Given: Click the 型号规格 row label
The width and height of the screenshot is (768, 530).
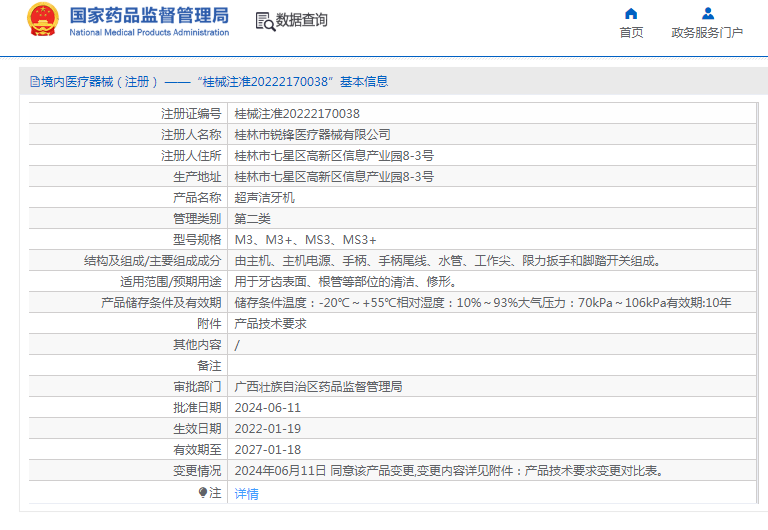Looking at the screenshot, I should click(x=197, y=240).
